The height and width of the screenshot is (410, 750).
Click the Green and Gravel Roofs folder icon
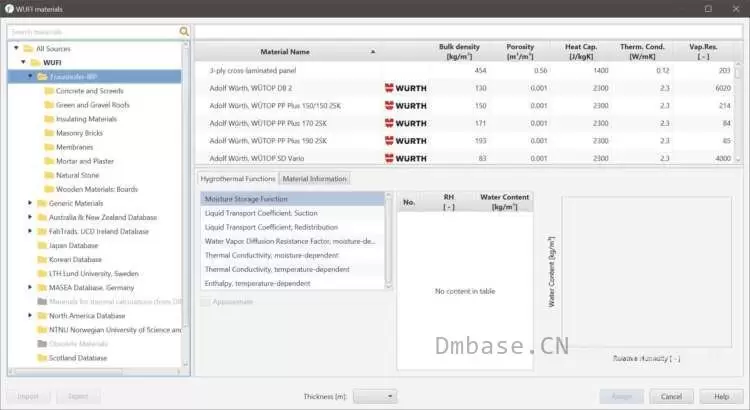click(x=49, y=105)
